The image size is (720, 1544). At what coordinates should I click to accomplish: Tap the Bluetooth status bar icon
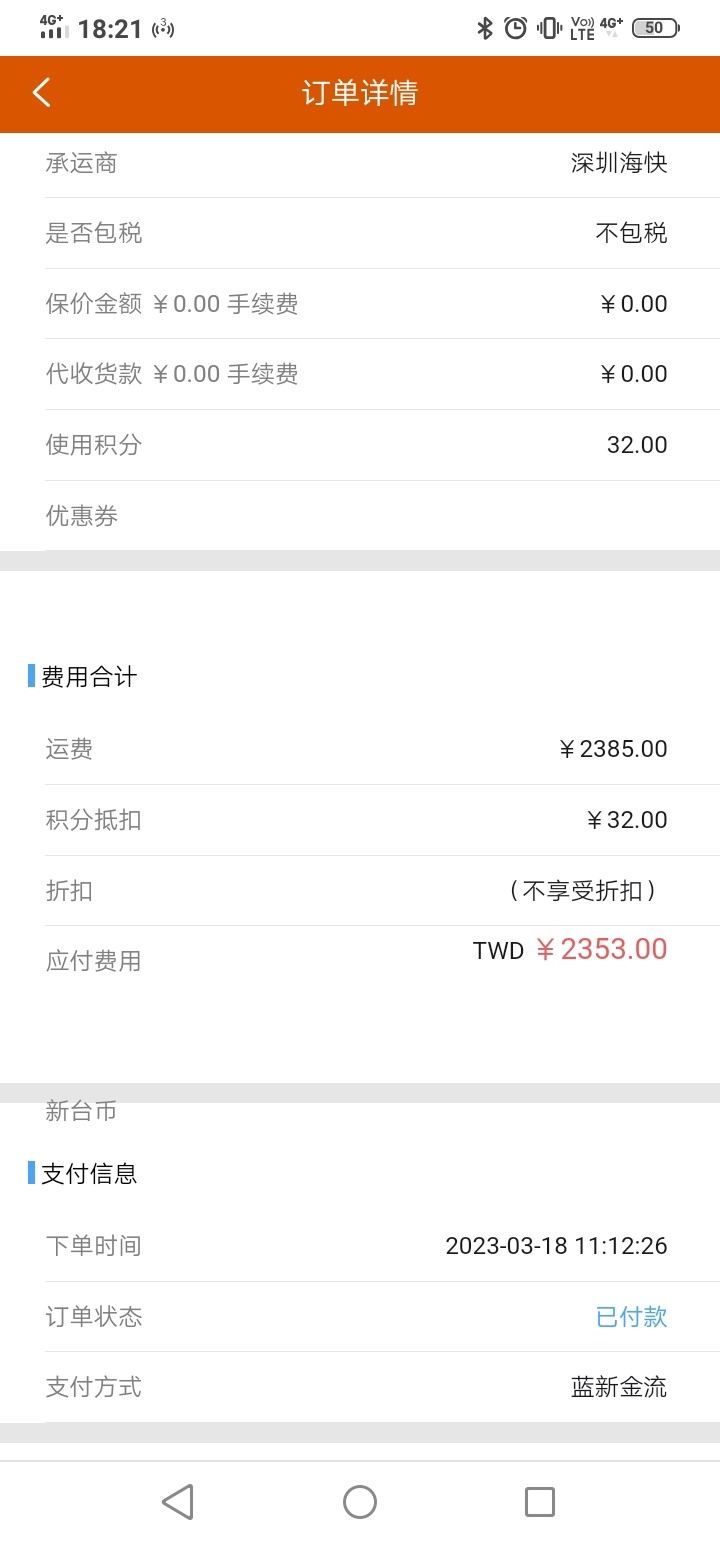click(485, 28)
